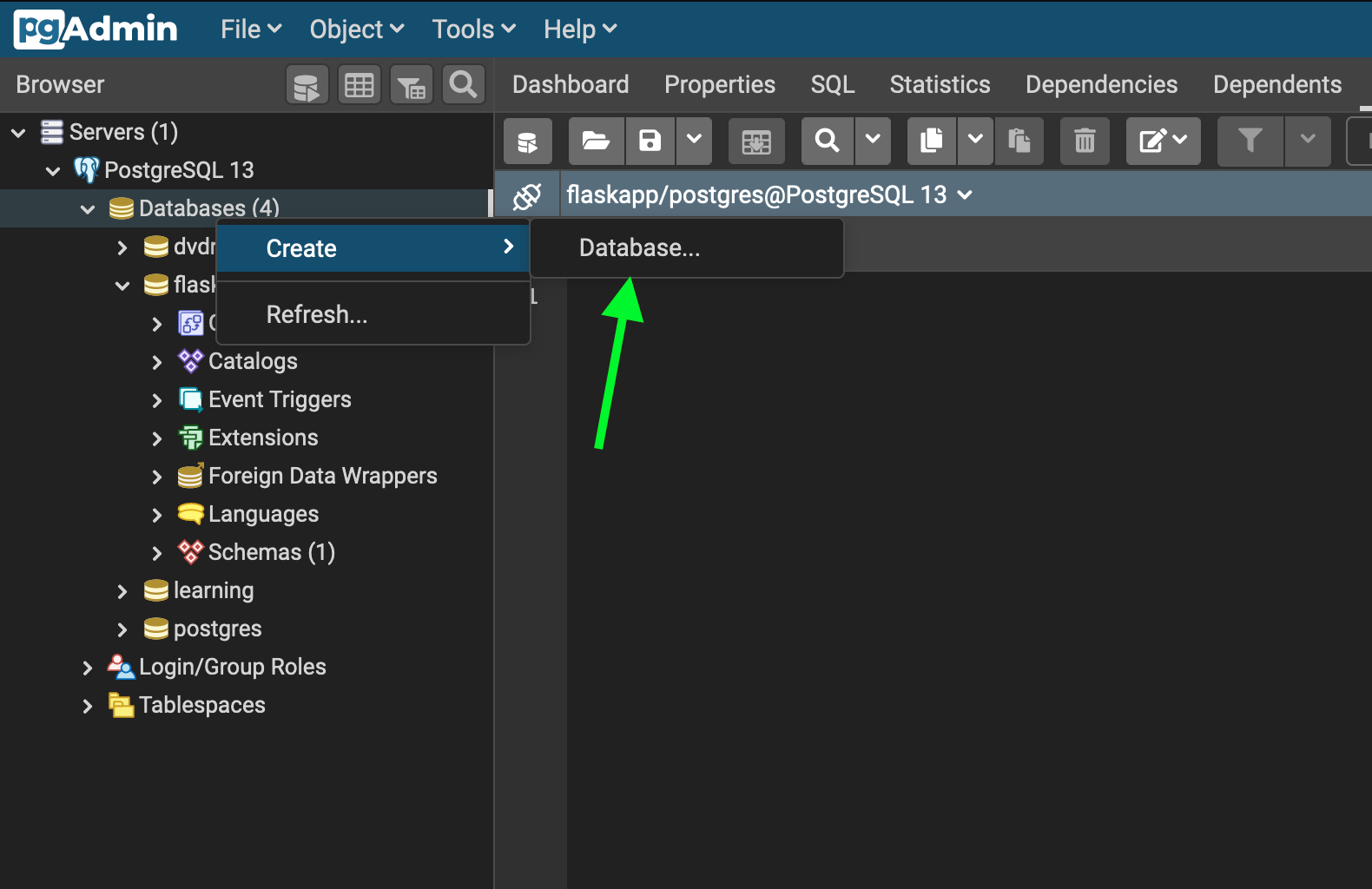The width and height of the screenshot is (1372, 889).
Task: Select the Databases (4) tree item label
Action: pos(209,208)
